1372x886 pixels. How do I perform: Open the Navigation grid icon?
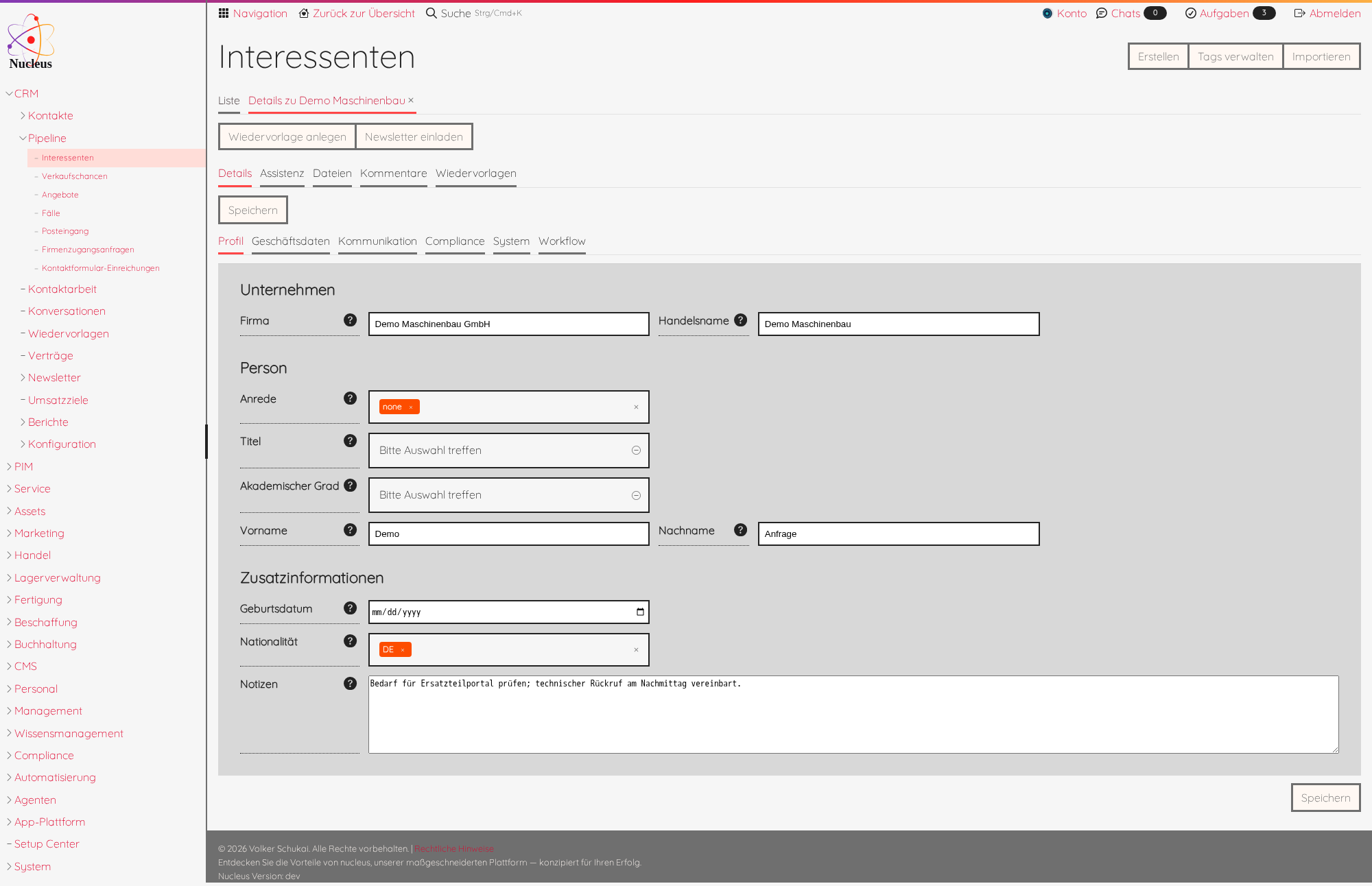tap(224, 13)
